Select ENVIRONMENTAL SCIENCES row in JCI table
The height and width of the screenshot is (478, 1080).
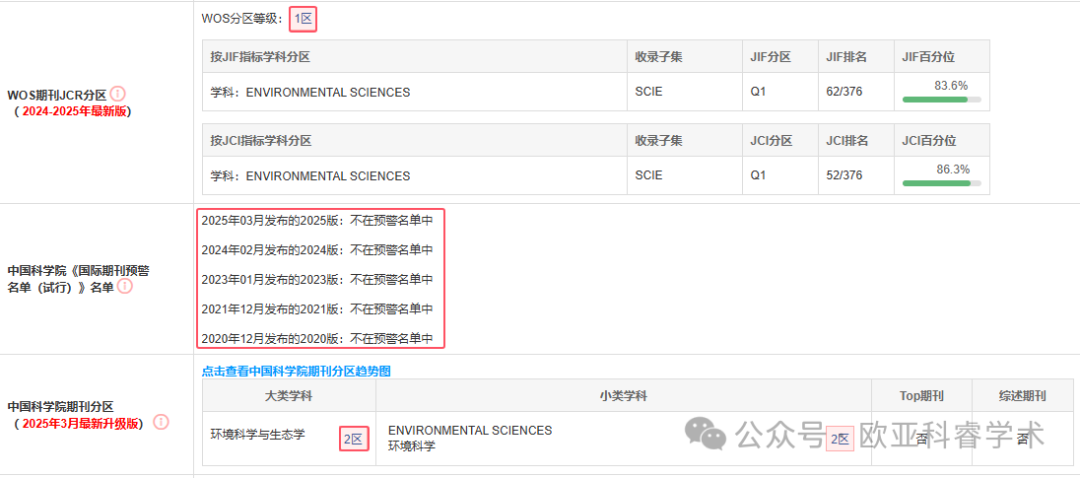tap(596, 176)
